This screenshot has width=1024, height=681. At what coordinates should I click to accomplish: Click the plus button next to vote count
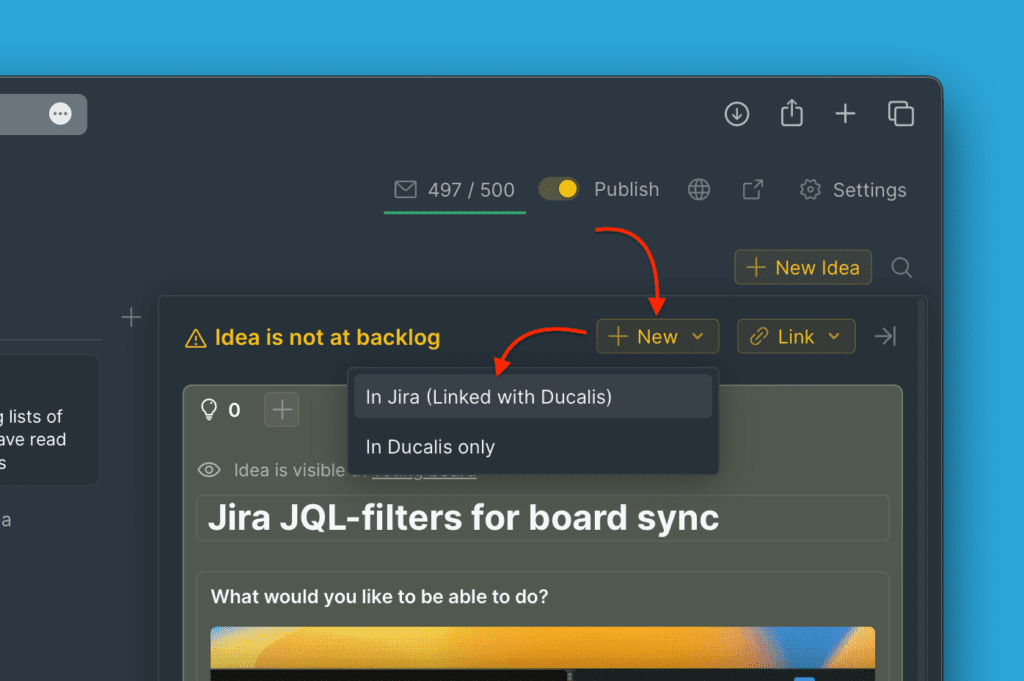coord(281,409)
